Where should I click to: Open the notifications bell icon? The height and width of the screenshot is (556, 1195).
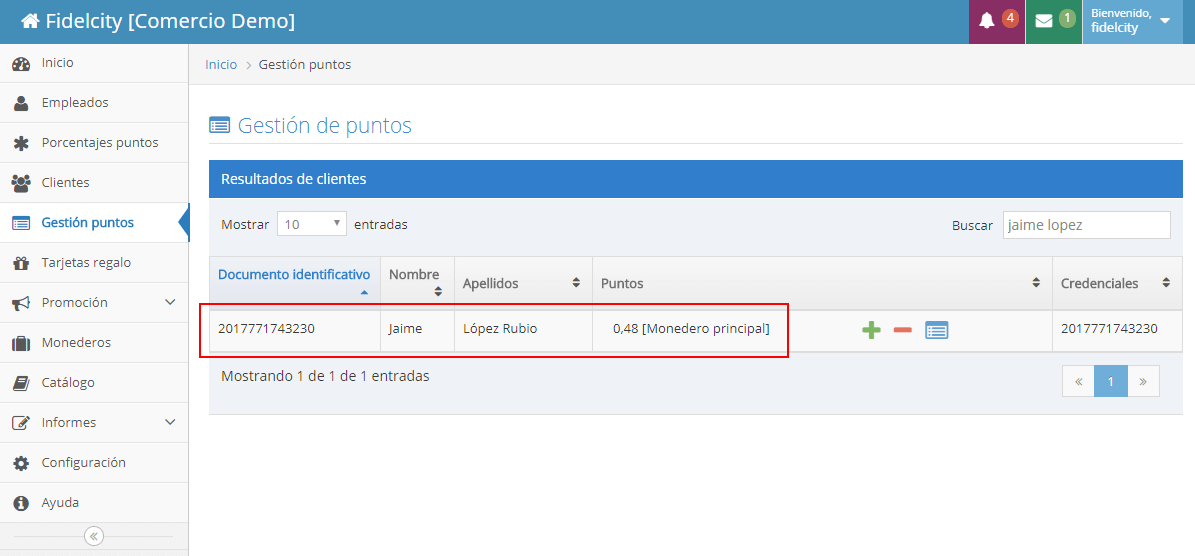[x=987, y=21]
